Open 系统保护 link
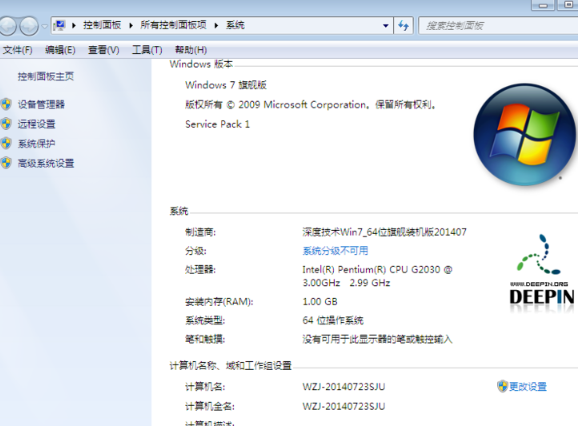 (x=36, y=143)
